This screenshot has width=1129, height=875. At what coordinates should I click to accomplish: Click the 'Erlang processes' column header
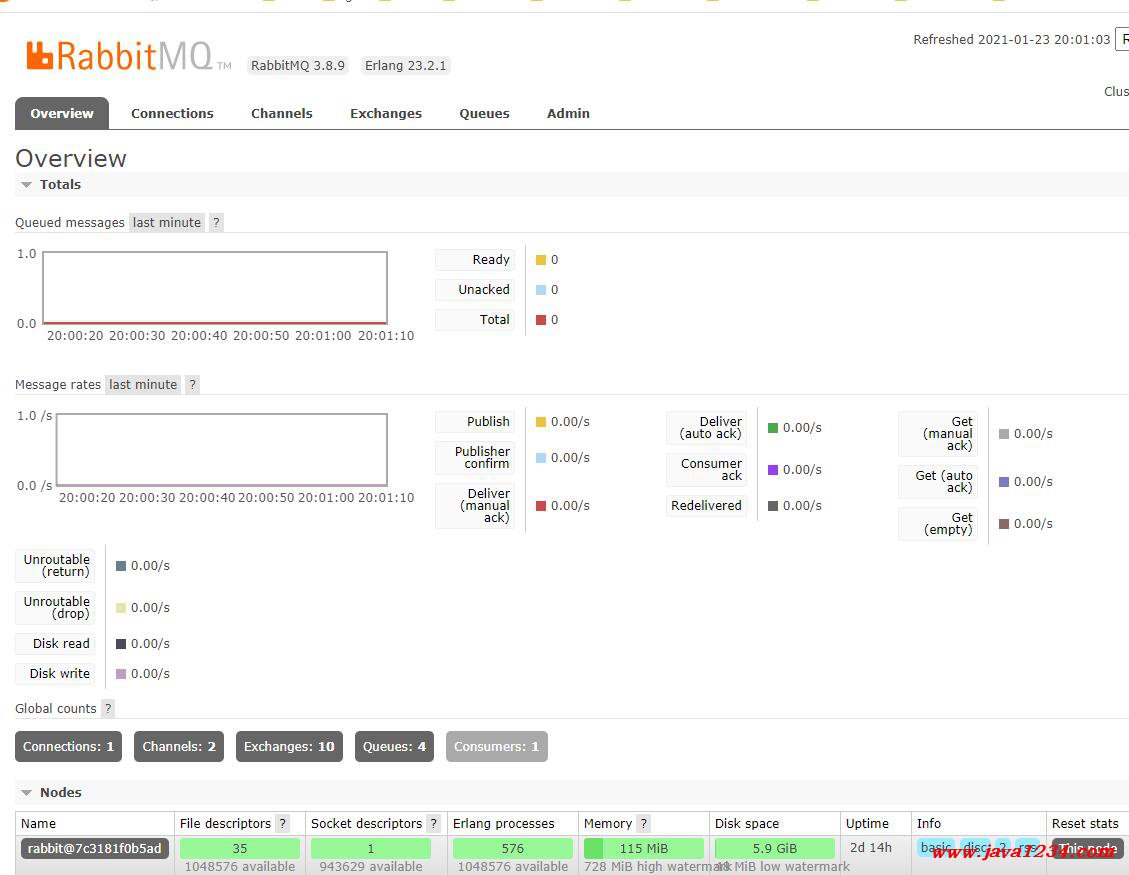(503, 823)
